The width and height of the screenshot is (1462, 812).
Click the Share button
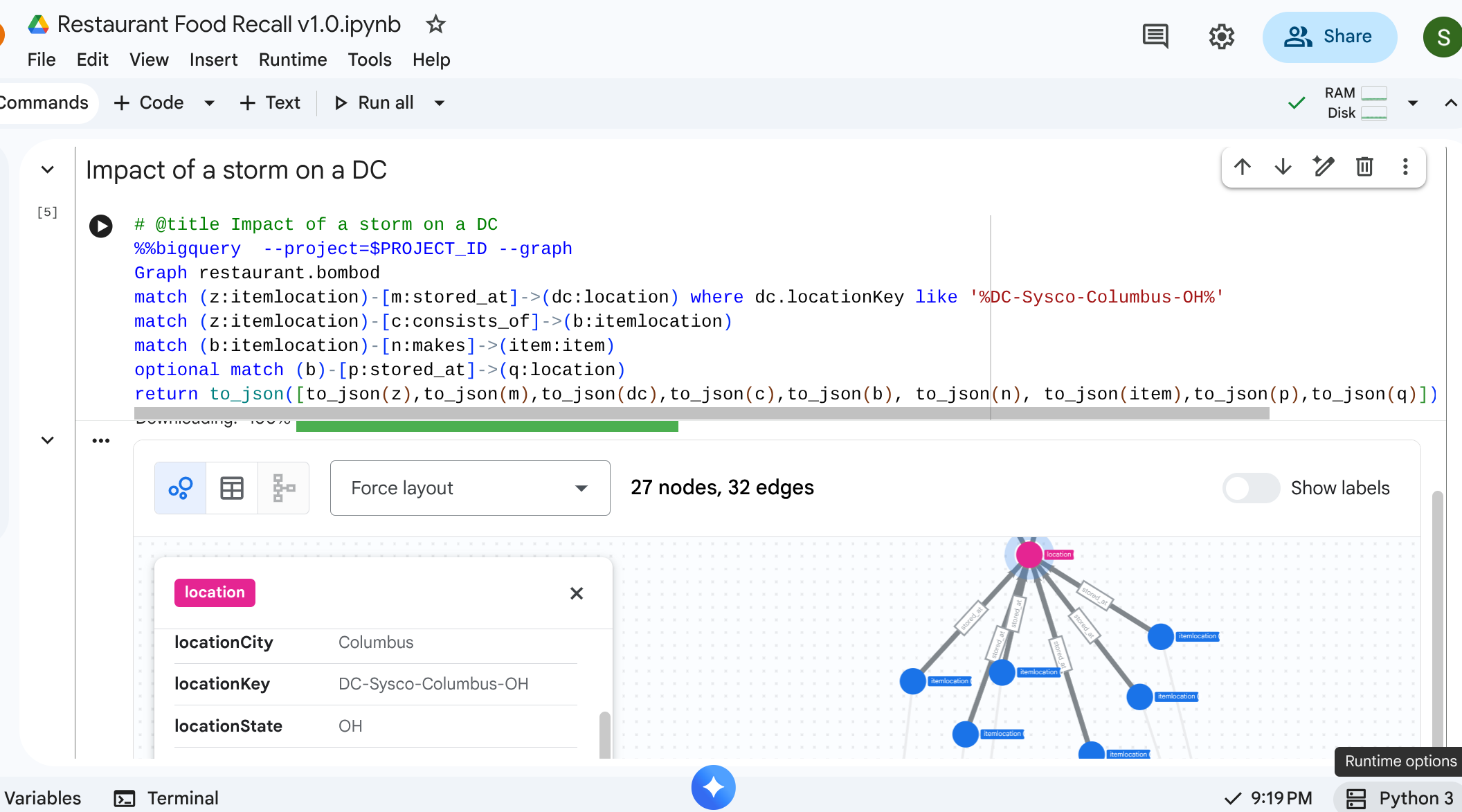coord(1329,37)
